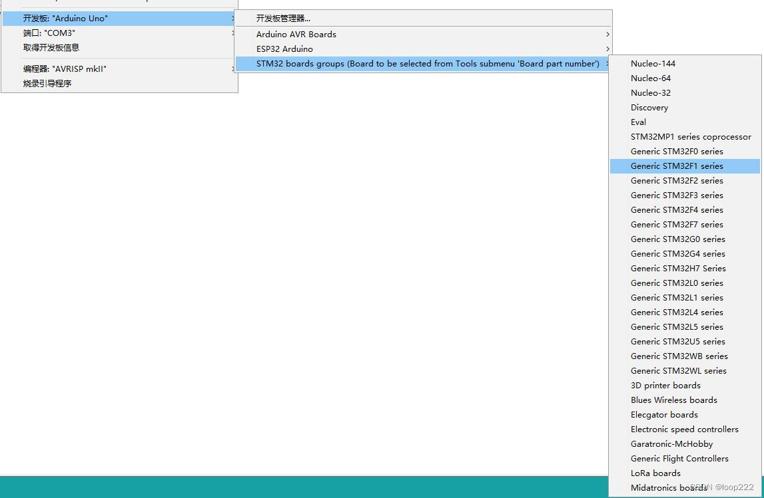The width and height of the screenshot is (764, 498).
Task: Select Generic STM32L1 series
Action: pos(685,298)
